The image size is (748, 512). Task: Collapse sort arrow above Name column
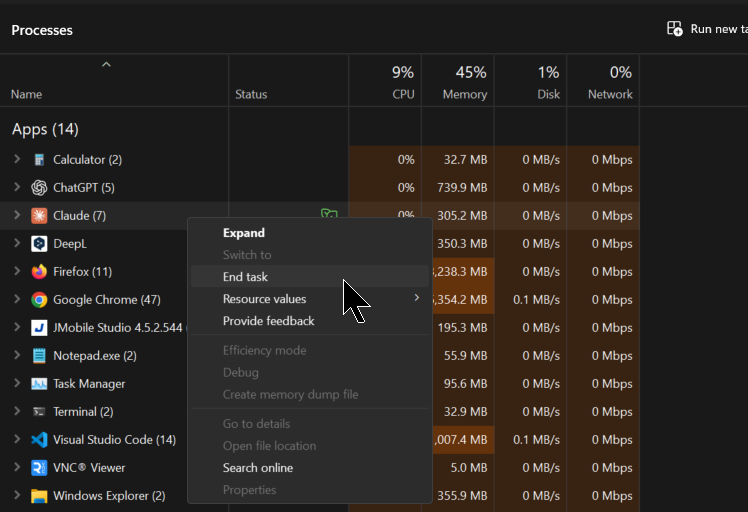point(106,65)
